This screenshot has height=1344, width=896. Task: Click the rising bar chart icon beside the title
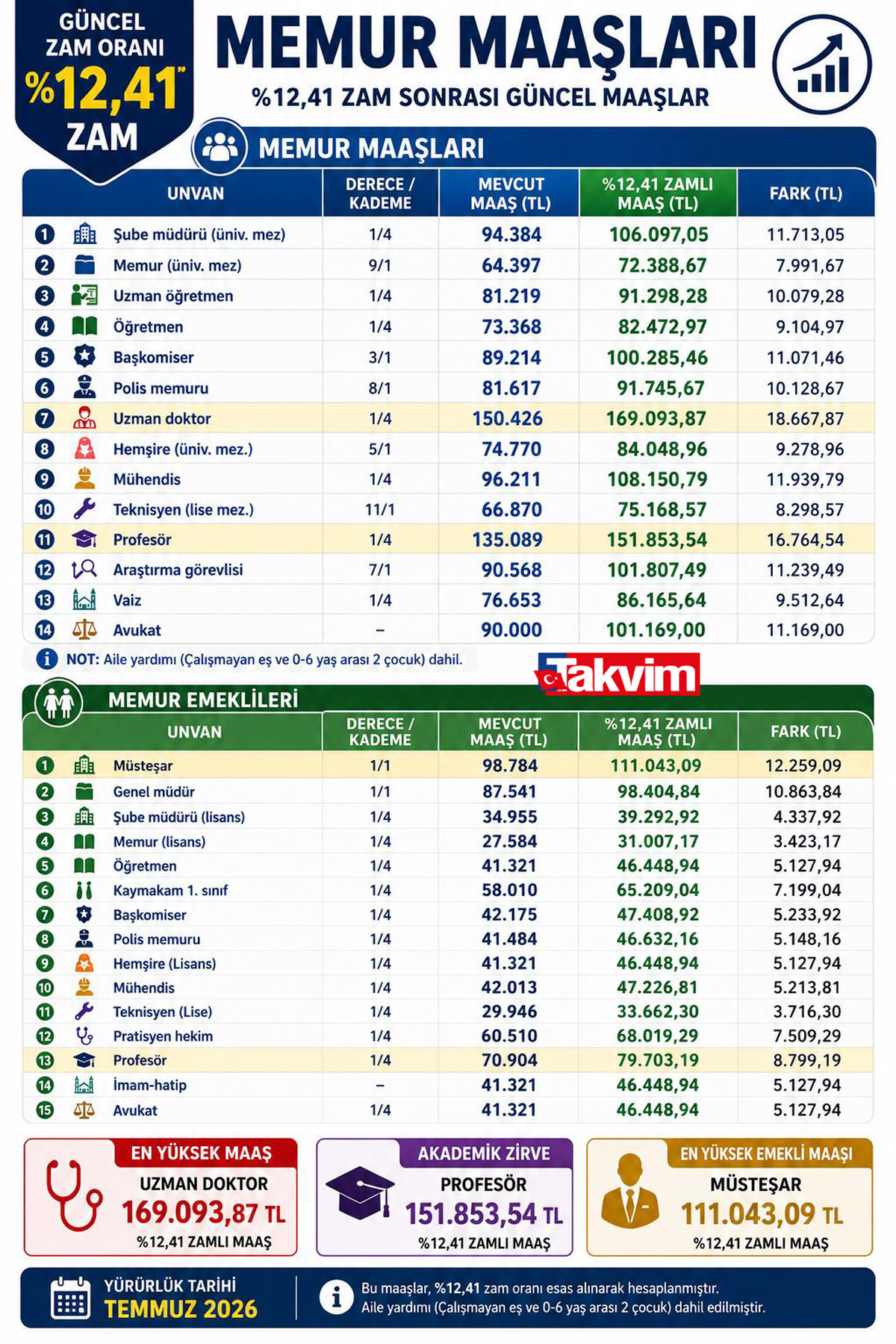tap(822, 64)
